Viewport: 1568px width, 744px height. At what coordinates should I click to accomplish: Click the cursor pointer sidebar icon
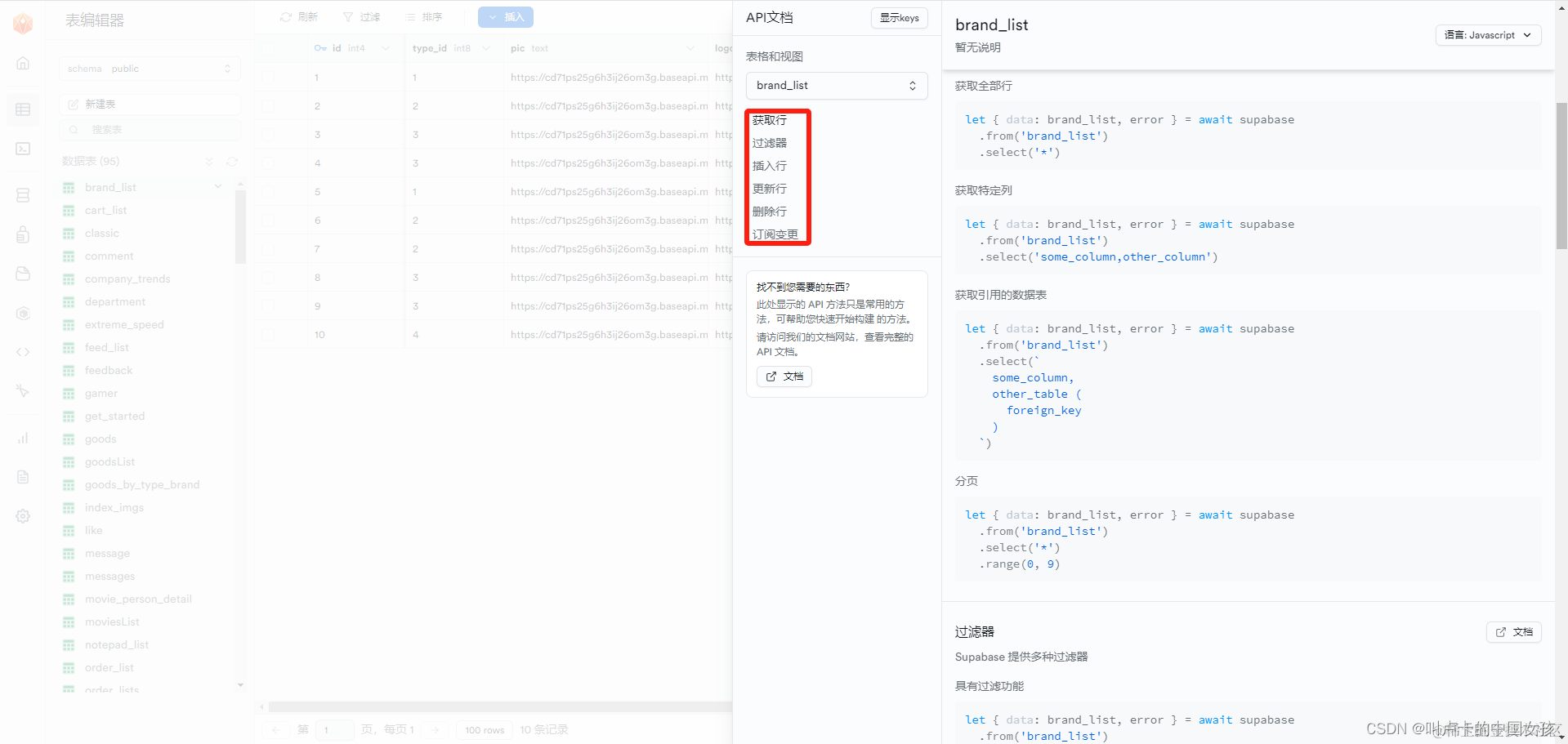[23, 391]
